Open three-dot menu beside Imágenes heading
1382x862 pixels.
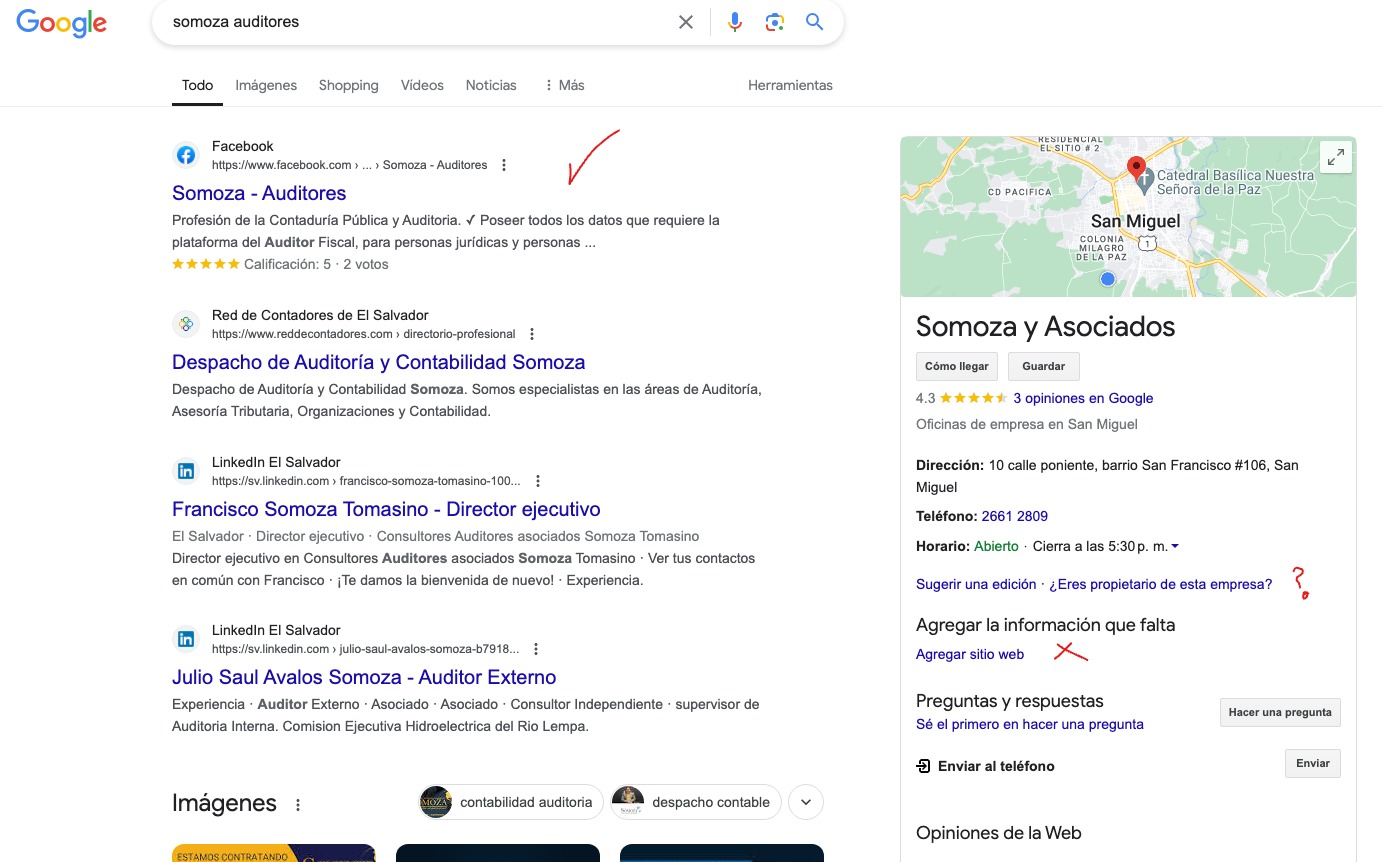(297, 804)
